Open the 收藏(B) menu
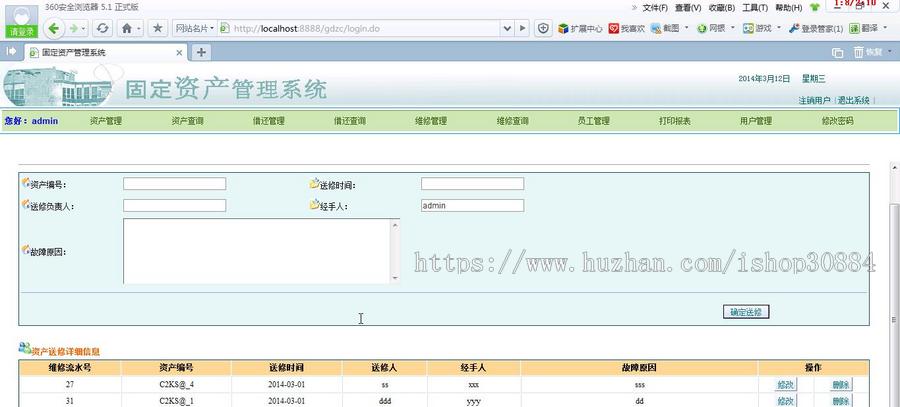900x407 pixels. pos(721,8)
